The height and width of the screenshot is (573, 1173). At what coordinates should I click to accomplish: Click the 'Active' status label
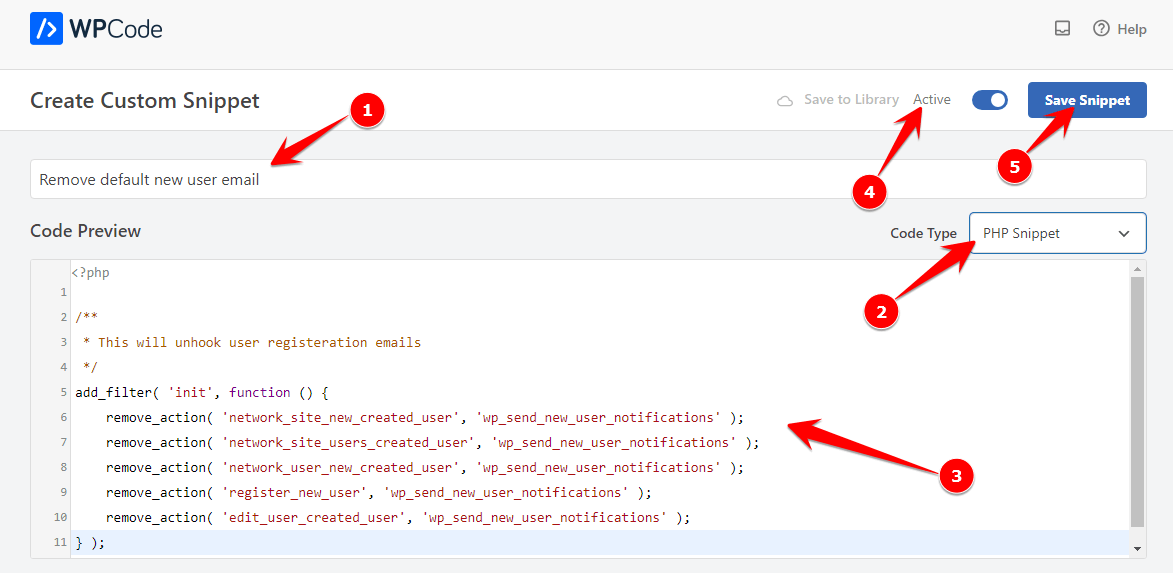(x=932, y=99)
